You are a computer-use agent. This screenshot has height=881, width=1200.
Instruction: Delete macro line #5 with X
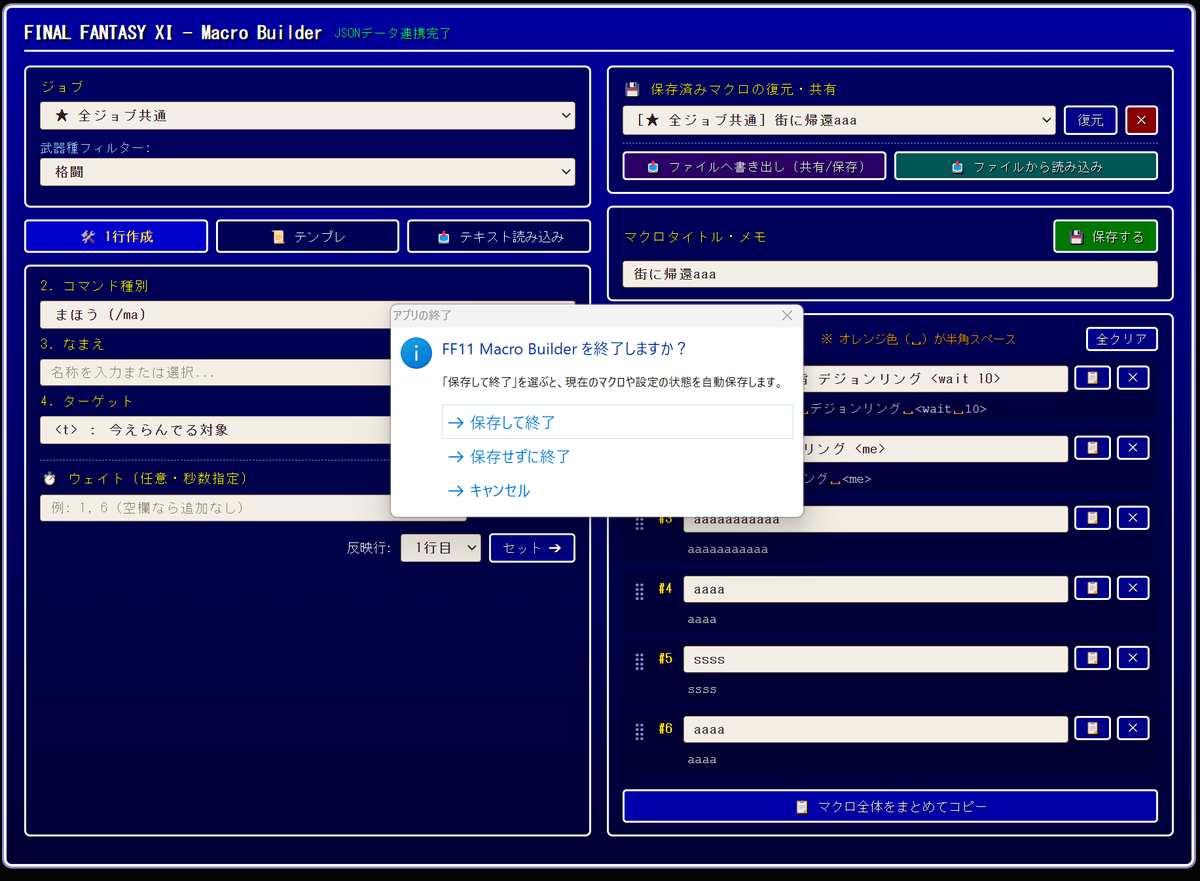(x=1132, y=658)
